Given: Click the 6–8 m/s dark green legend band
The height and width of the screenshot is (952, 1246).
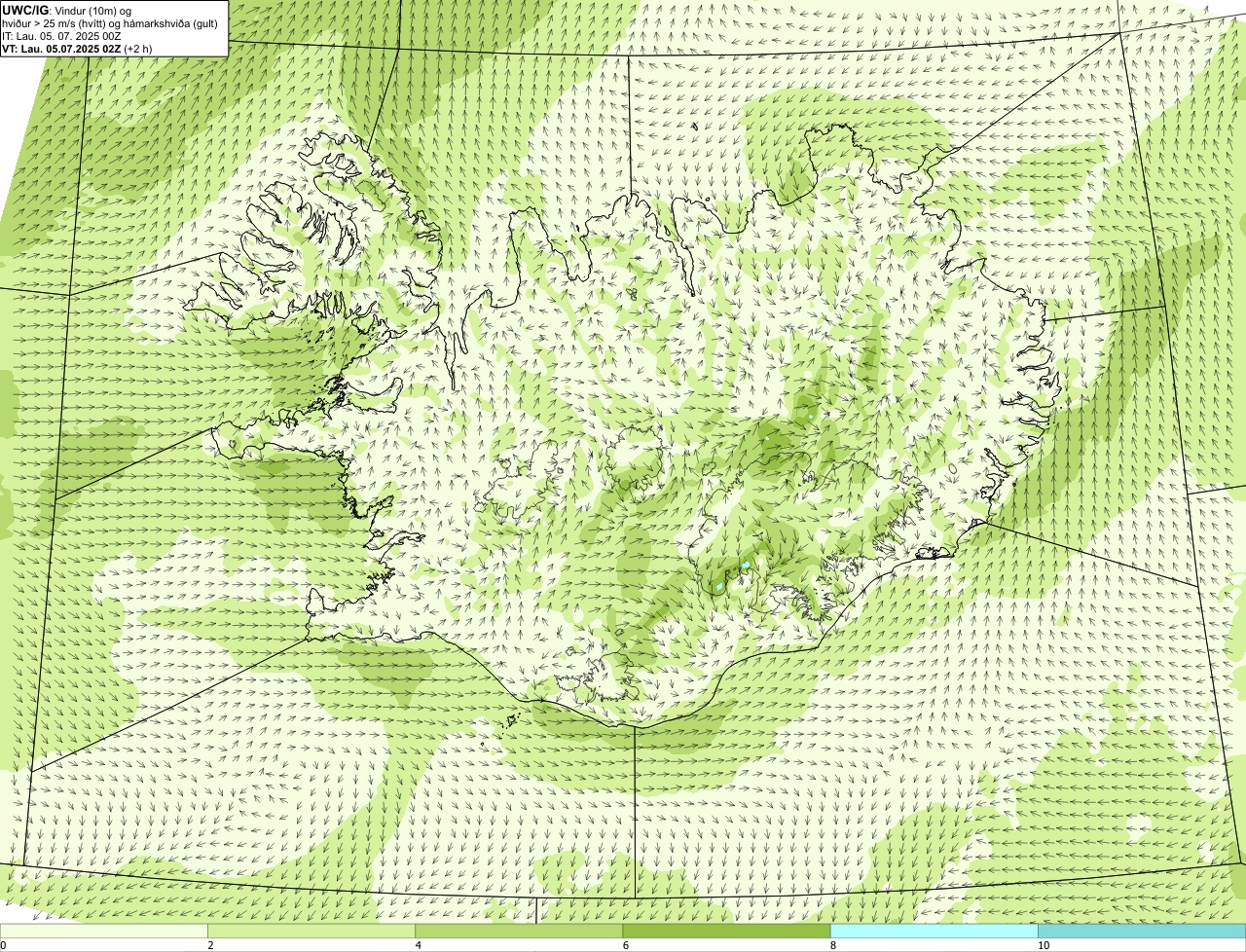Looking at the screenshot, I should (726, 932).
